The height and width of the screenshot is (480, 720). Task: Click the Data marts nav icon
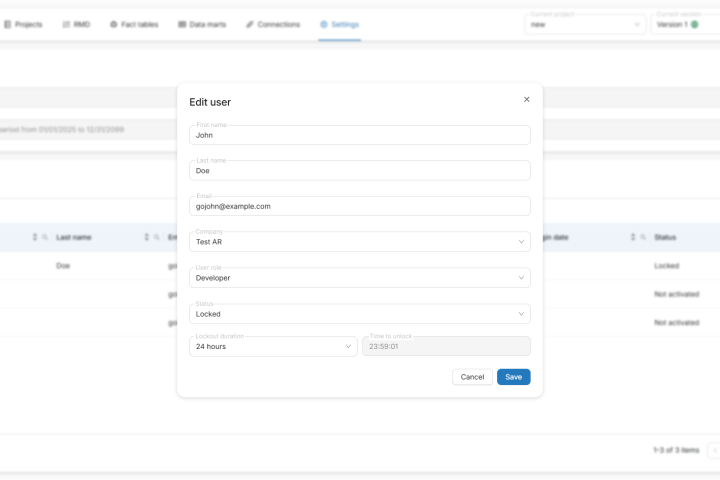(x=182, y=24)
